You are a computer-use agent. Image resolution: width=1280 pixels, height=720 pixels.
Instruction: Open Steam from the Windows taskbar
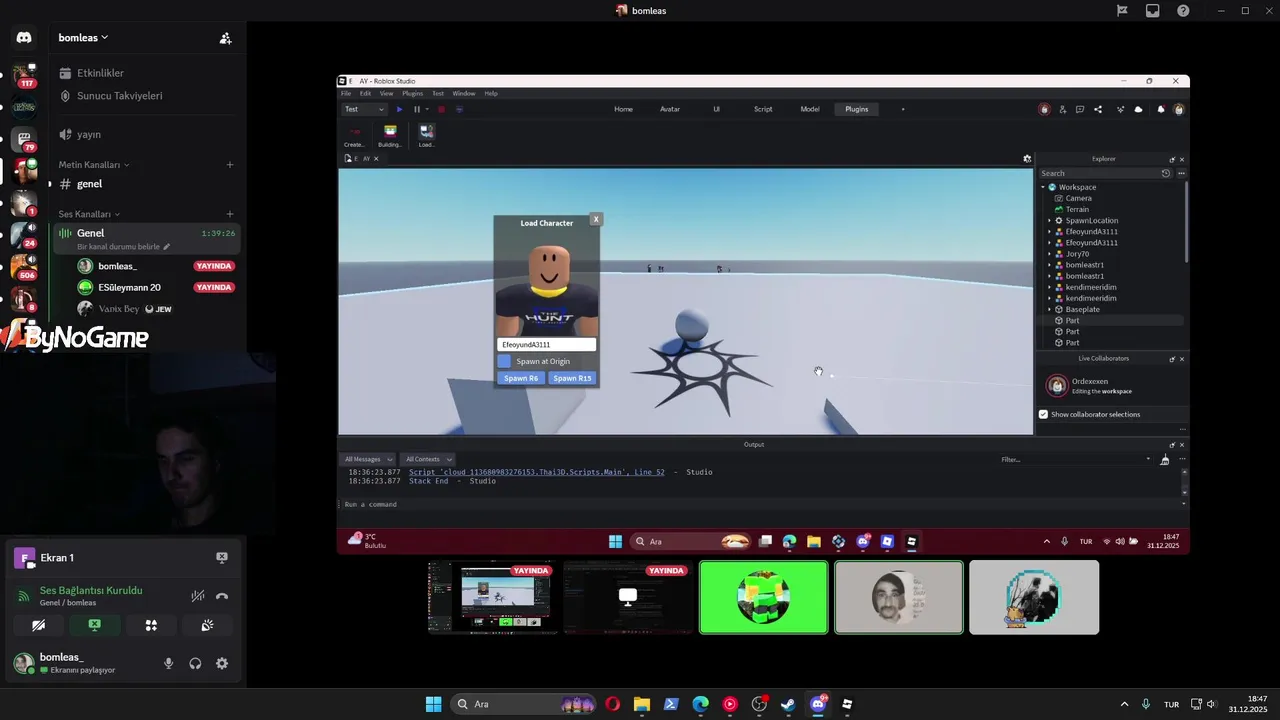click(789, 704)
